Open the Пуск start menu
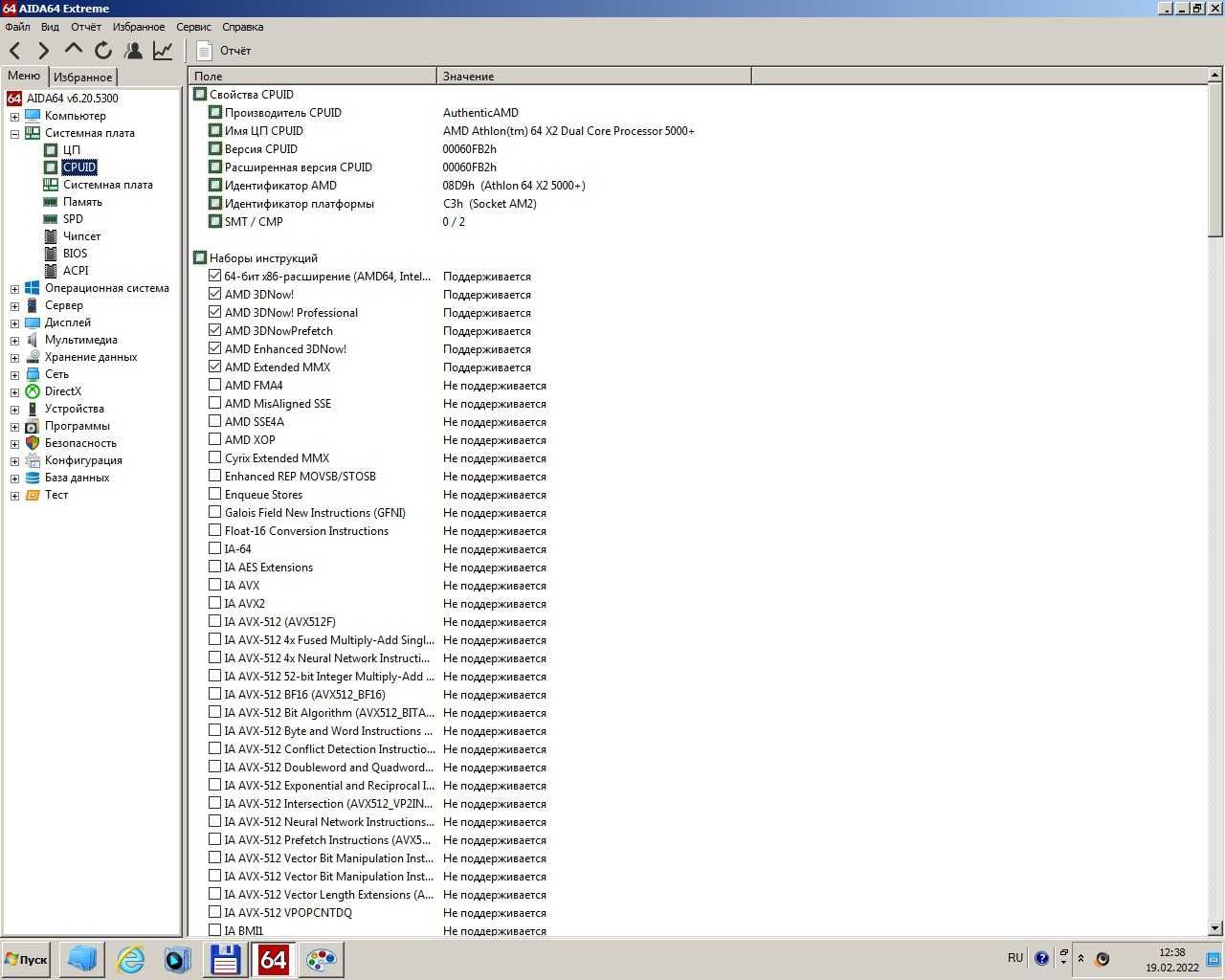 click(26, 959)
